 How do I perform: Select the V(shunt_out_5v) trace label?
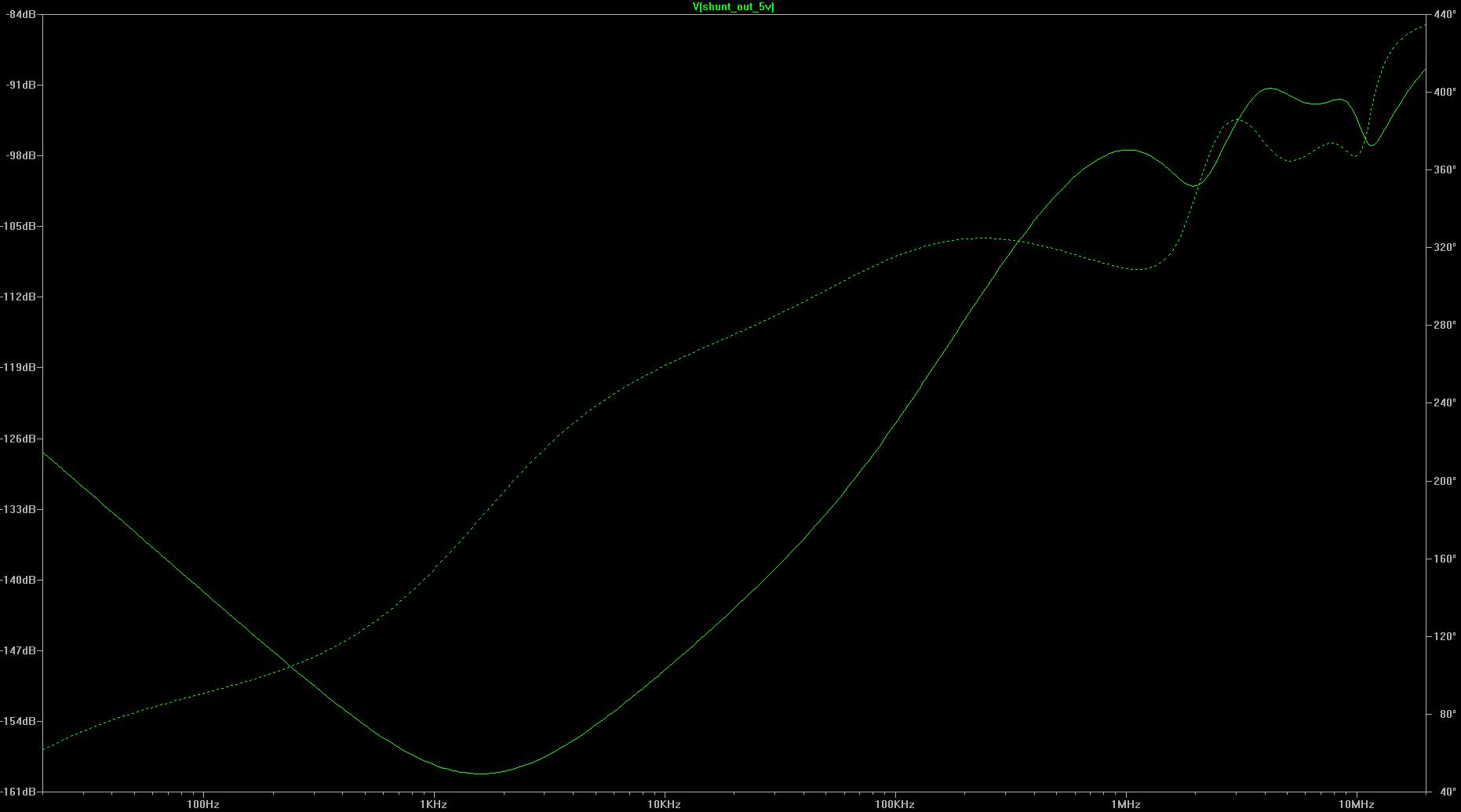click(733, 7)
